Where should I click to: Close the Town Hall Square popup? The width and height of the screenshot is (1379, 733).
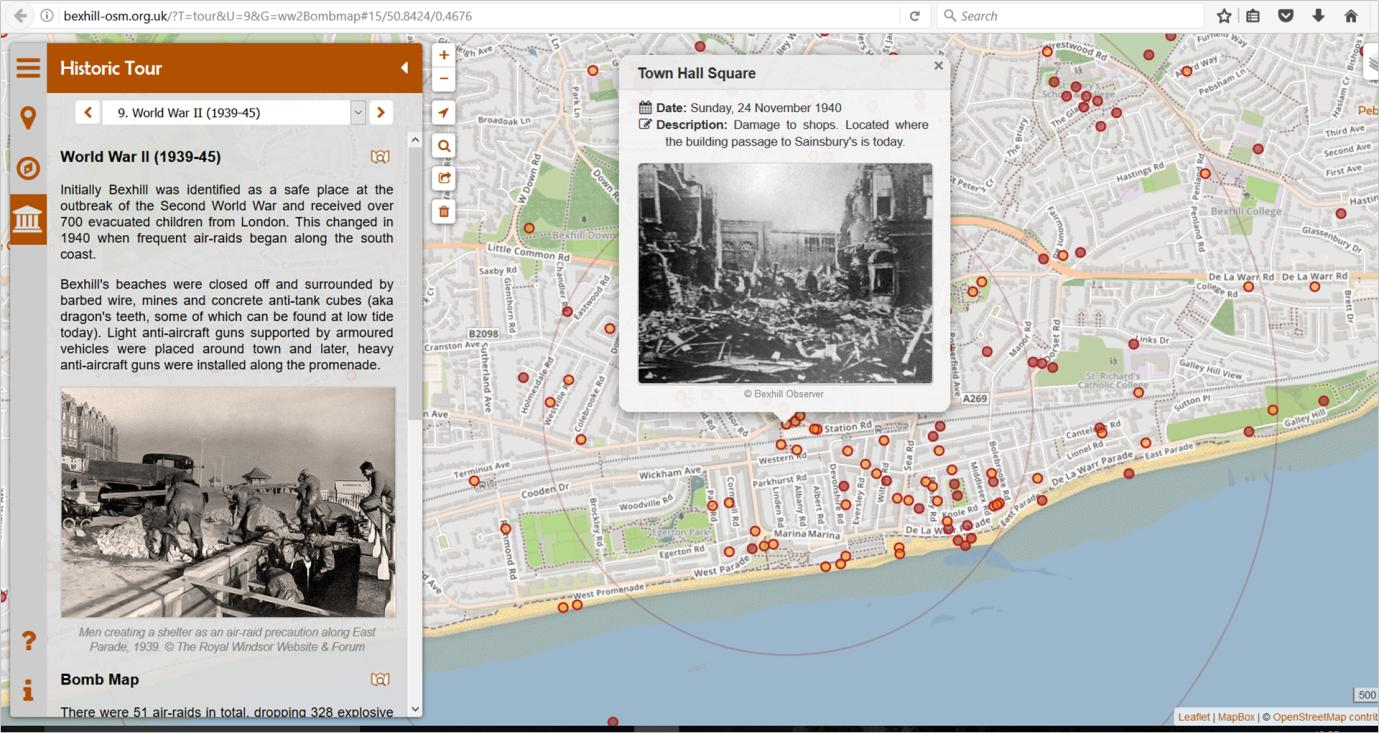pos(937,65)
